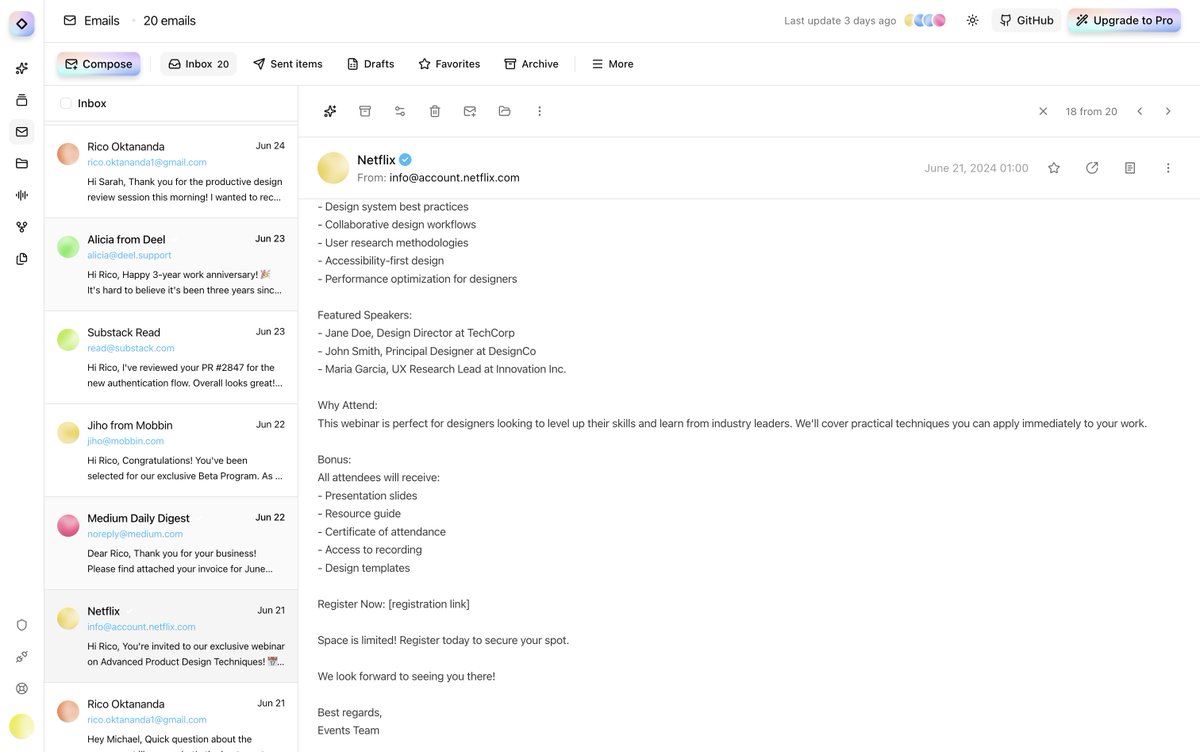Open the copy documents sidebar icon
The height and width of the screenshot is (752, 1200).
click(22, 259)
